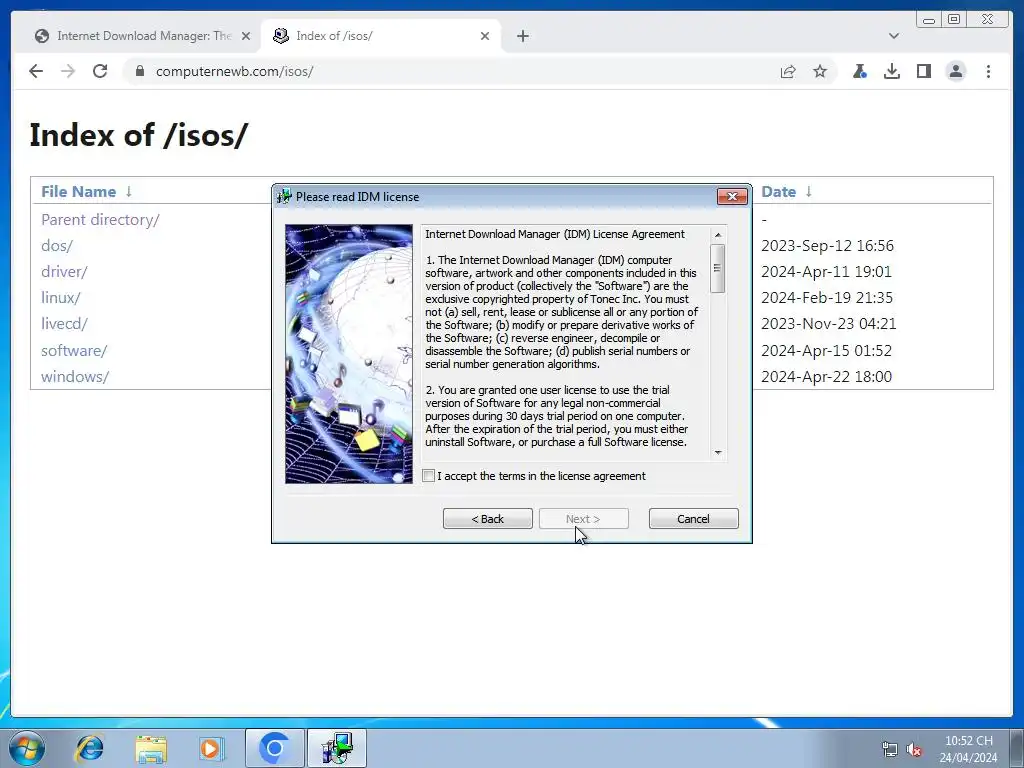
Task: Toggle browser side panel
Action: (923, 71)
